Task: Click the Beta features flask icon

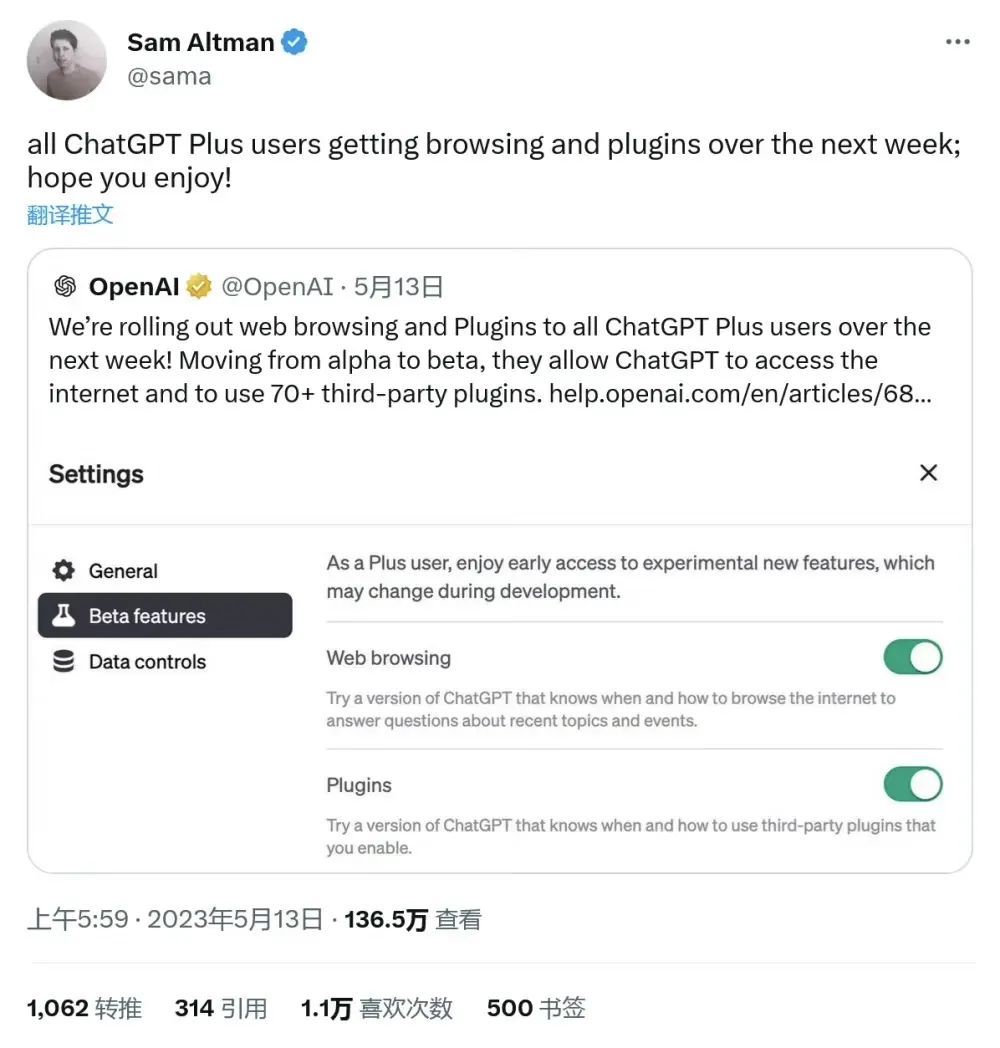Action: pyautogui.click(x=64, y=616)
